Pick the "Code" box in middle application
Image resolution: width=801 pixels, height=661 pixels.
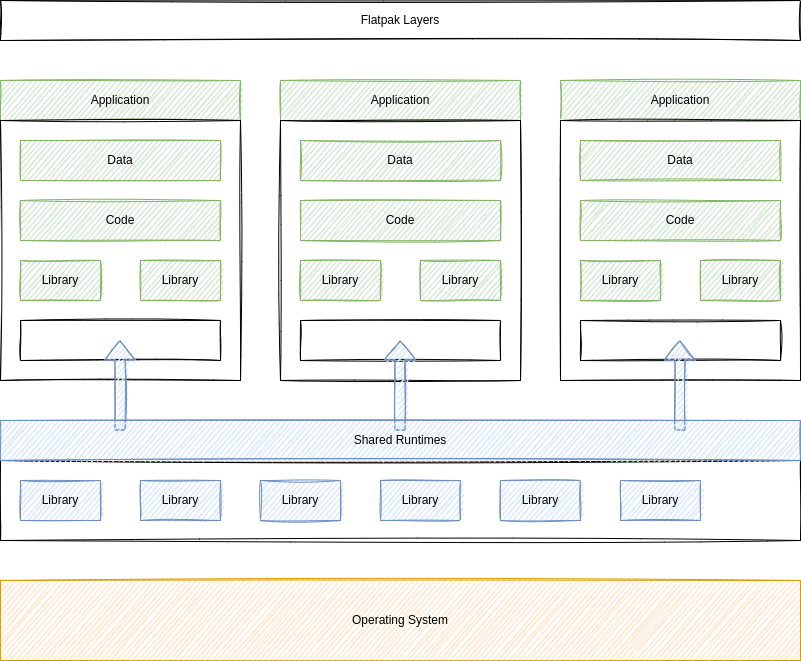pos(400,220)
